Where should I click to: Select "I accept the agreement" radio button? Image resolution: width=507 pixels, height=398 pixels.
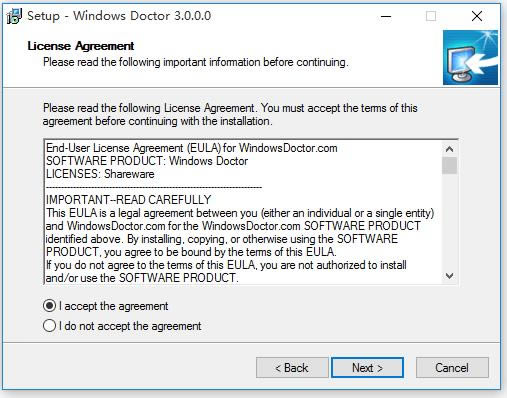pos(49,306)
